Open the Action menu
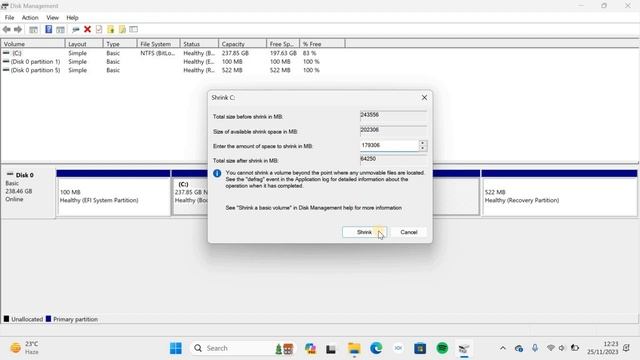This screenshot has height=360, width=640. (30, 18)
